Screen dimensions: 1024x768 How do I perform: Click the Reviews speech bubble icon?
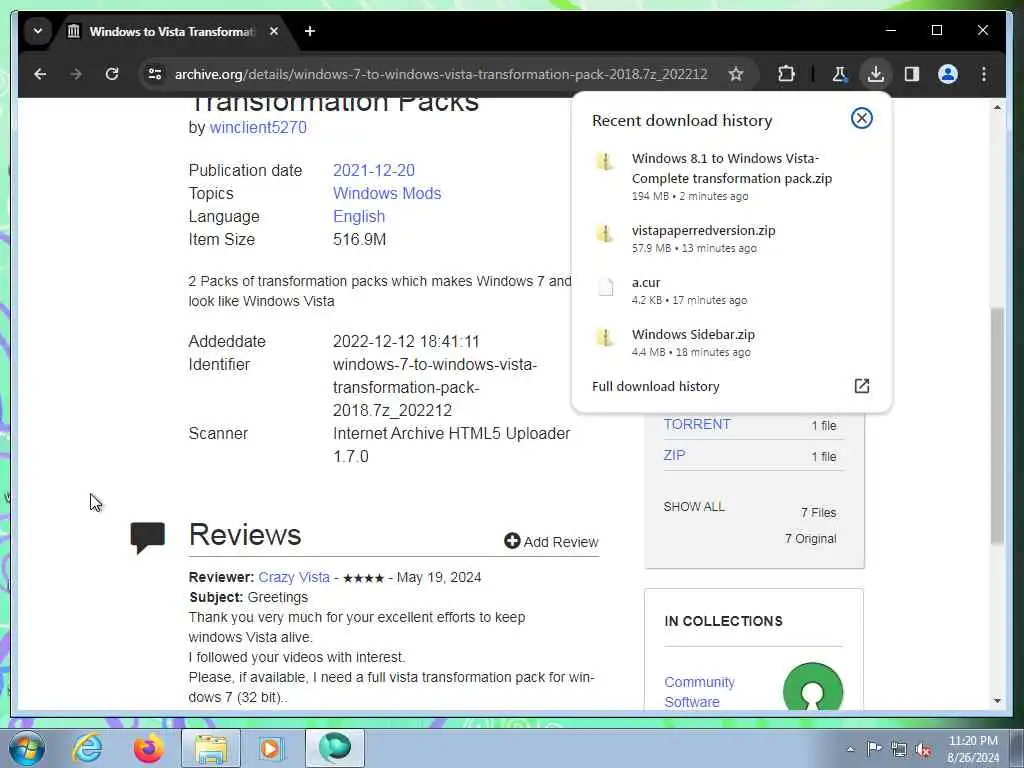pyautogui.click(x=148, y=537)
